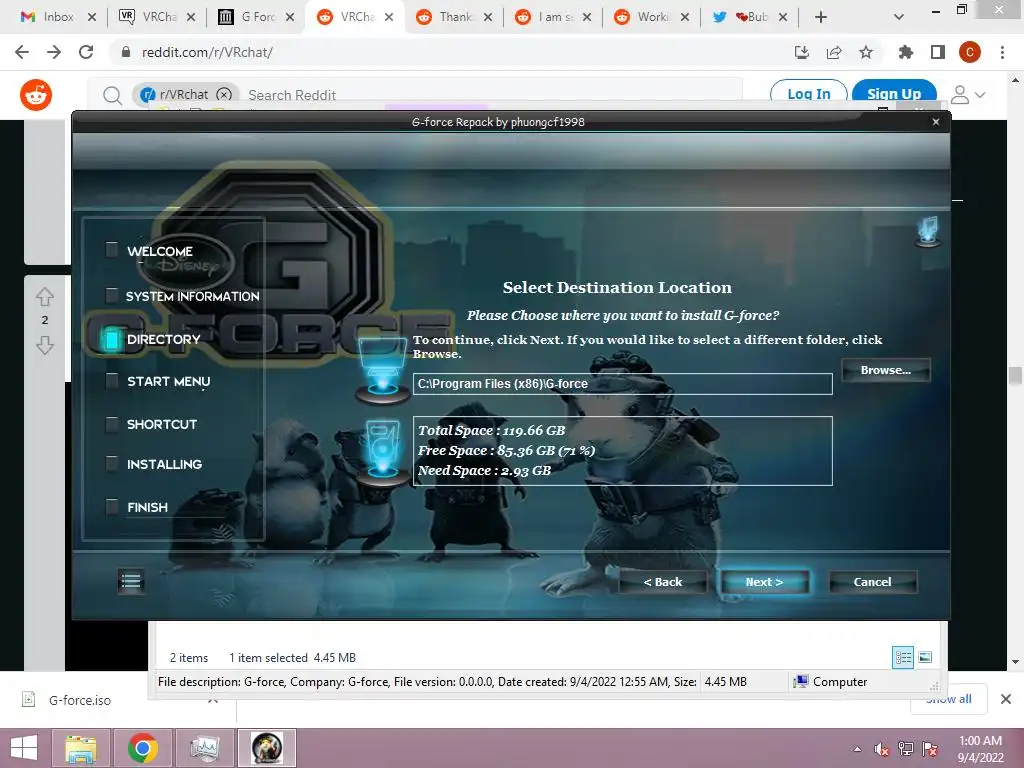Click the music toggle icon in installer

click(927, 232)
